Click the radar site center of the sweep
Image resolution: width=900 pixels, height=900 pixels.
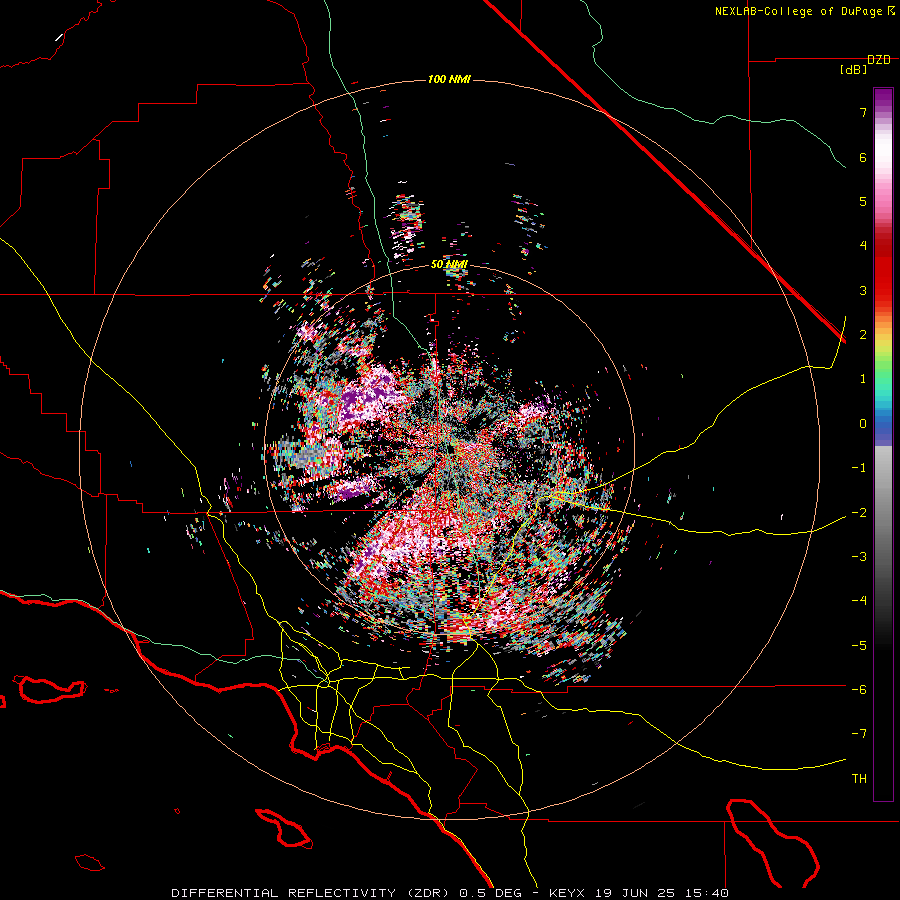click(449, 449)
